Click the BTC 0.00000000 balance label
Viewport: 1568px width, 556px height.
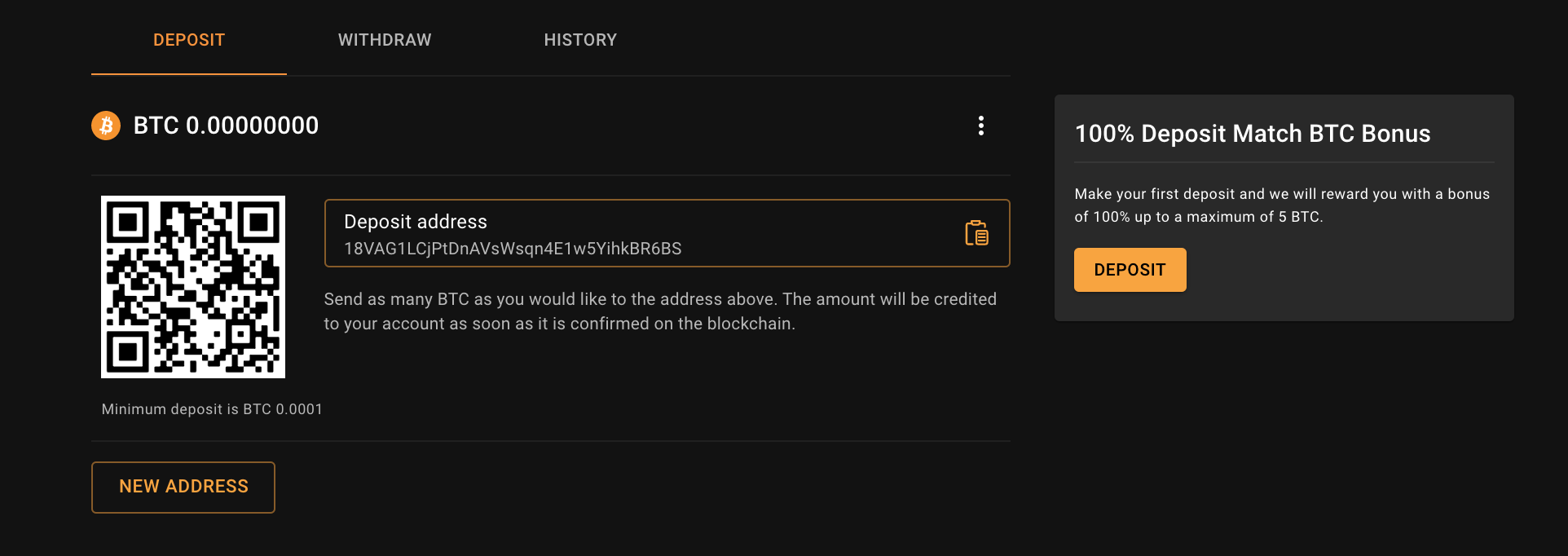coord(226,126)
